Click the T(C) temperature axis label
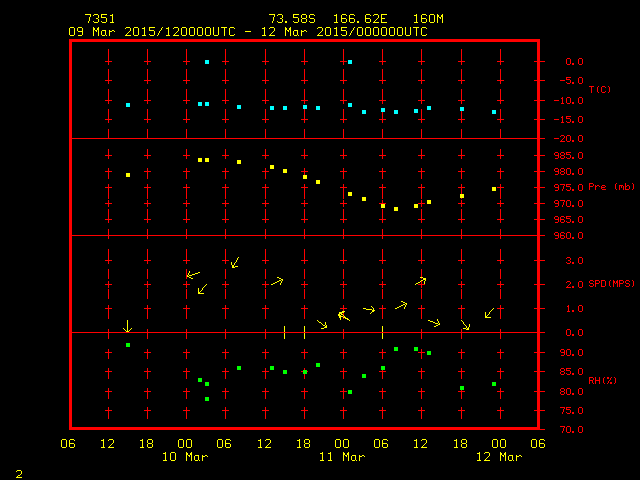This screenshot has height=480, width=640. [599, 90]
